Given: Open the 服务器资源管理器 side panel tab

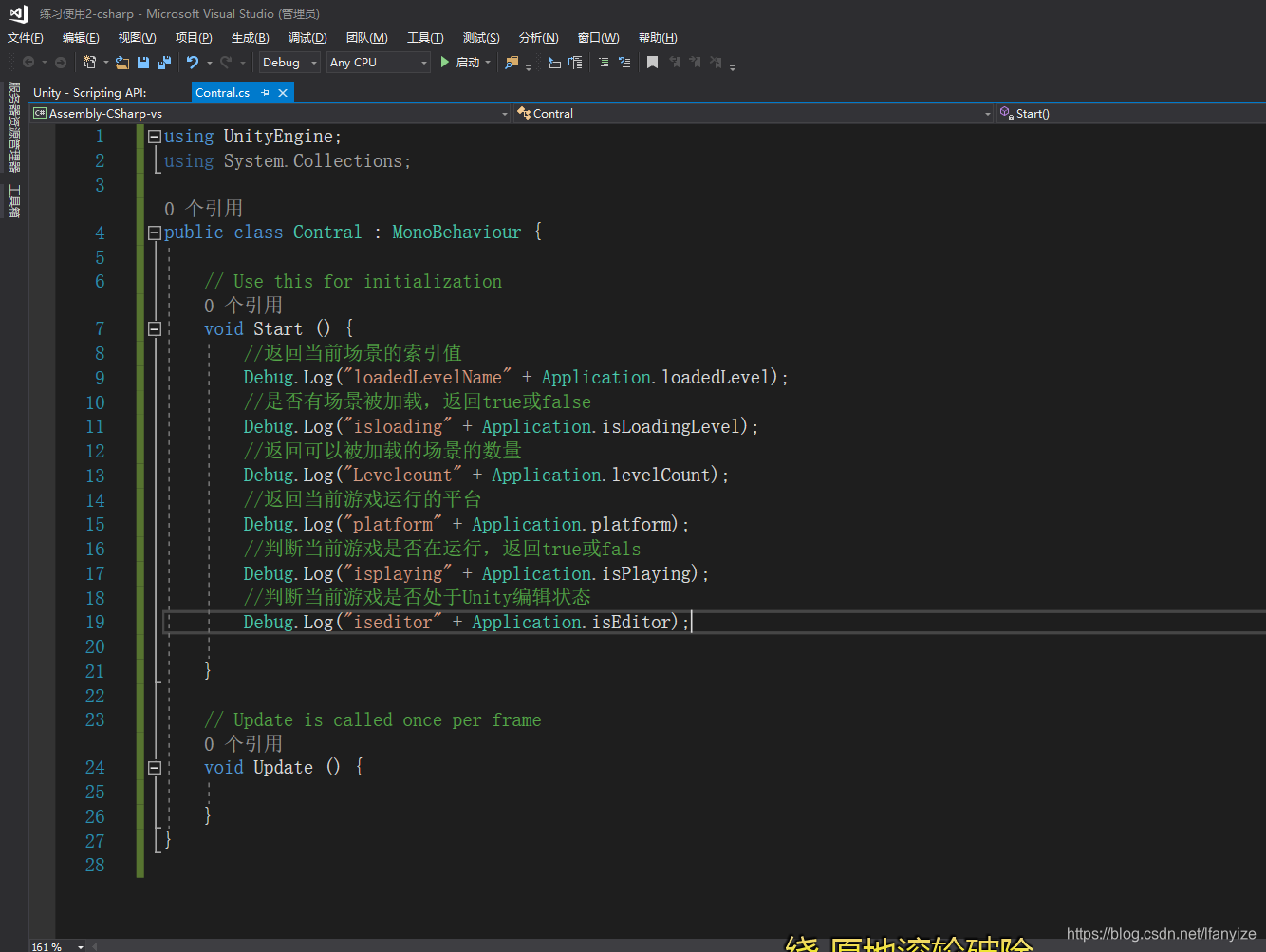Looking at the screenshot, I should (14, 126).
